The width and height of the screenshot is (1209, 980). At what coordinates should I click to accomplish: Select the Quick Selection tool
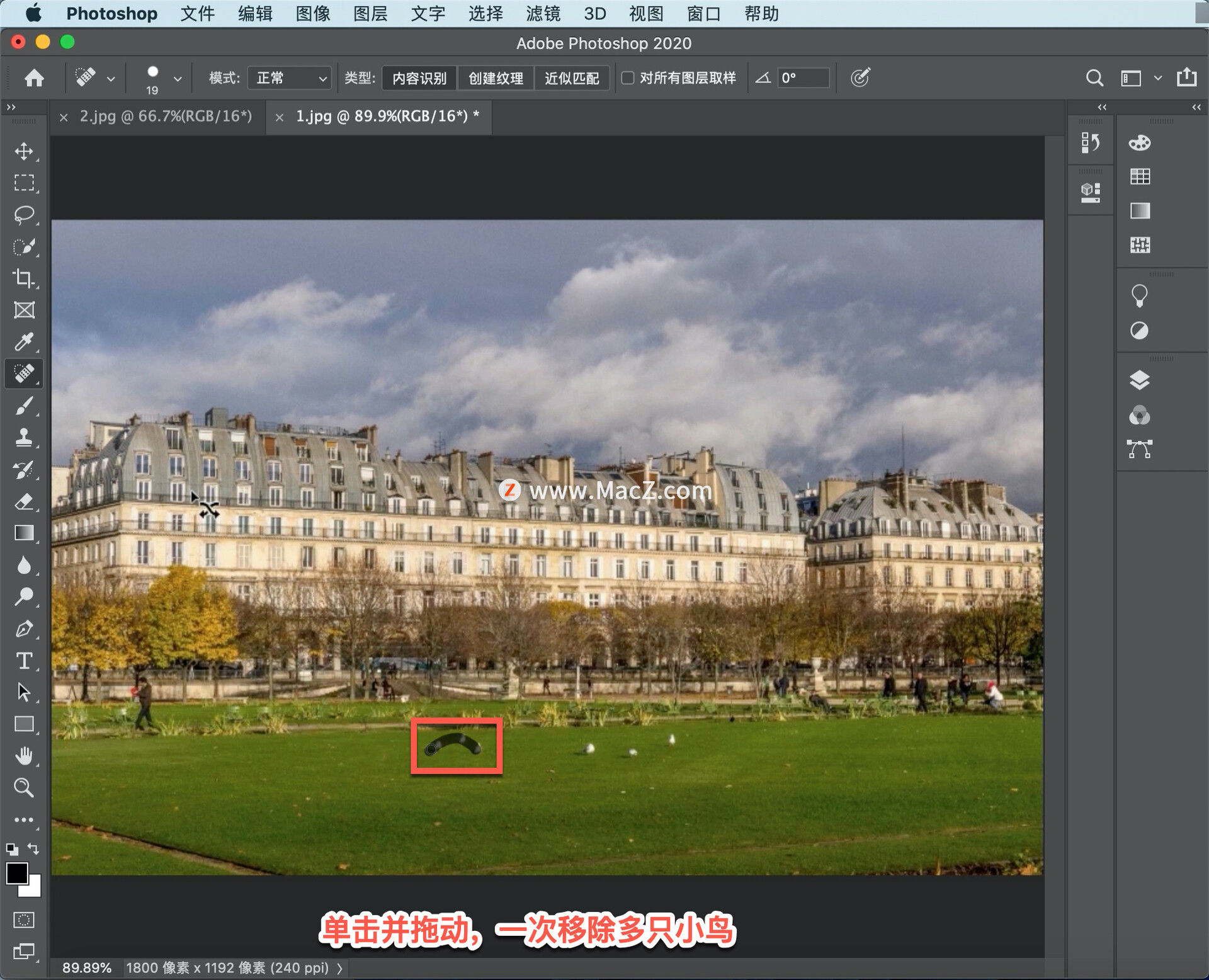pos(24,247)
